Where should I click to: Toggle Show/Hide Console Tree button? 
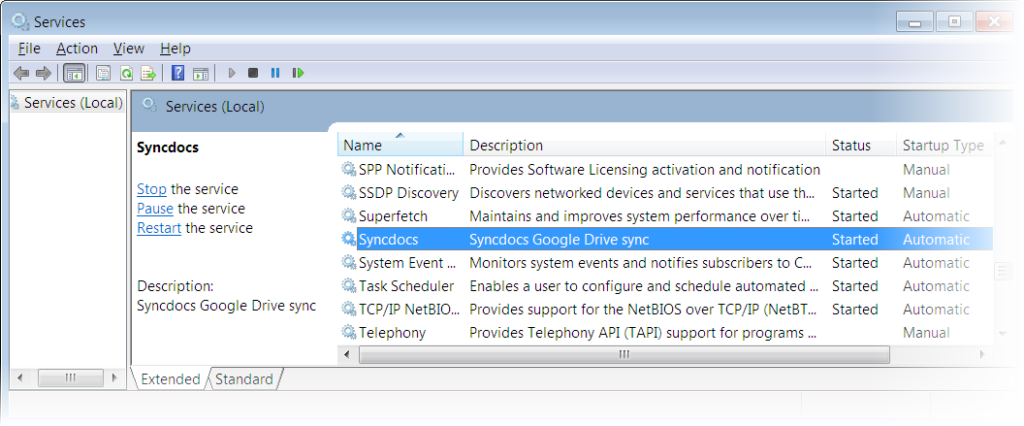pos(73,73)
